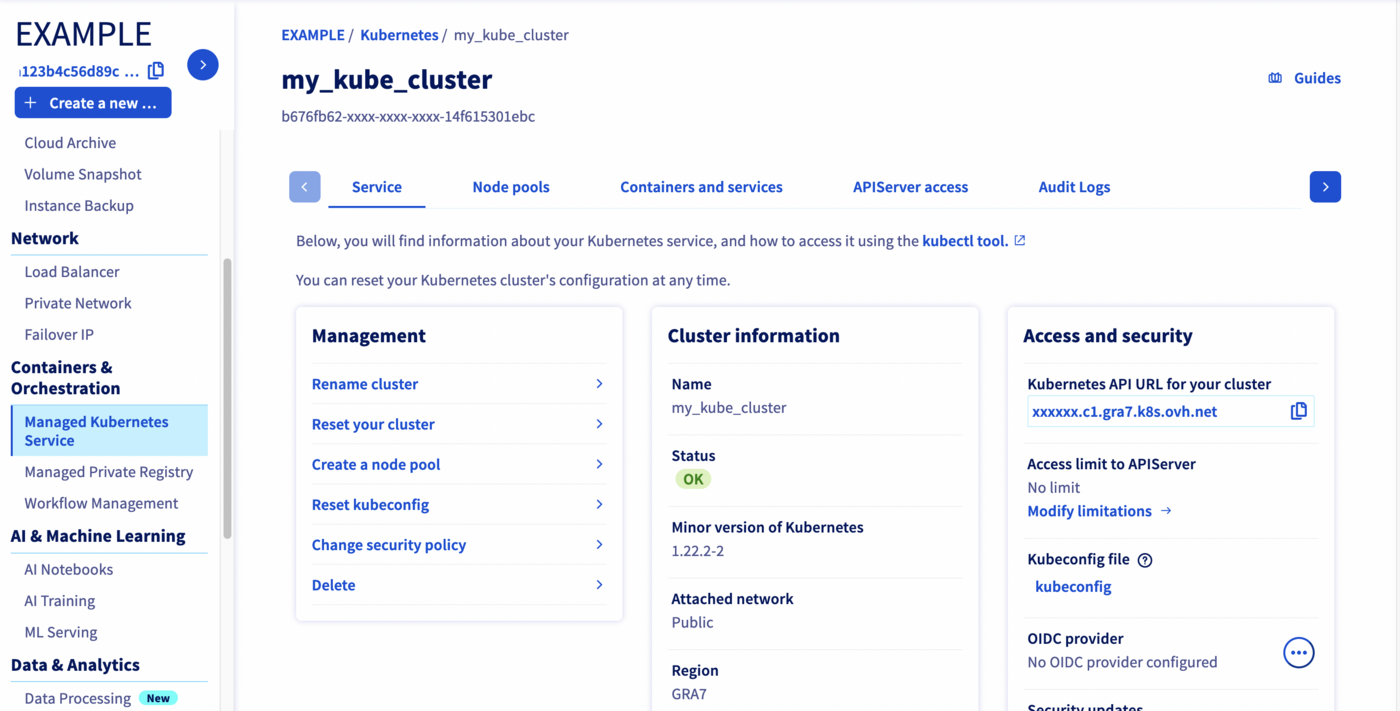Switch to the Node pools tab
Screen dimensions: 1400x711
click(511, 186)
